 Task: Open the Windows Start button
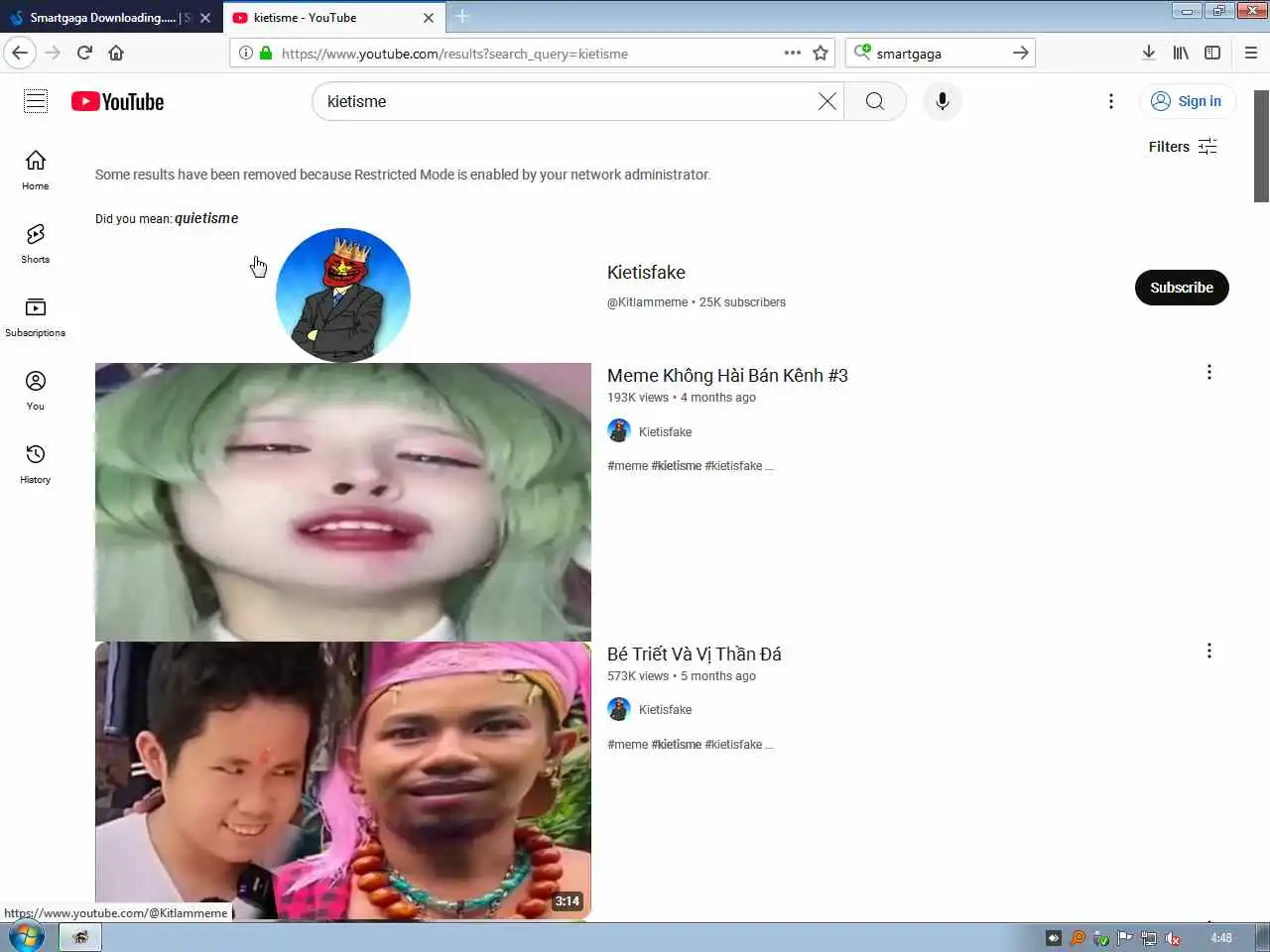[x=27, y=936]
